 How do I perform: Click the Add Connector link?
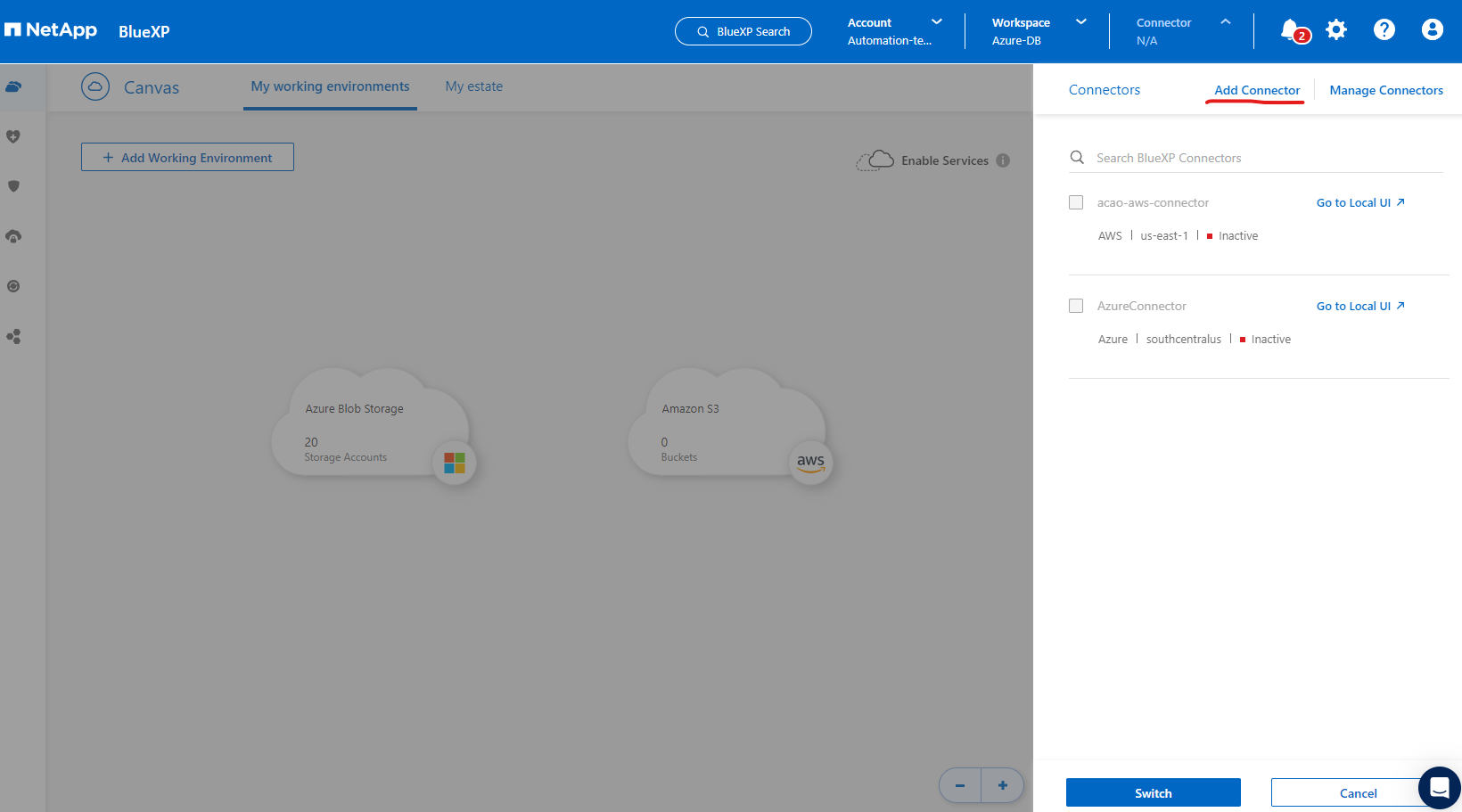click(1257, 90)
